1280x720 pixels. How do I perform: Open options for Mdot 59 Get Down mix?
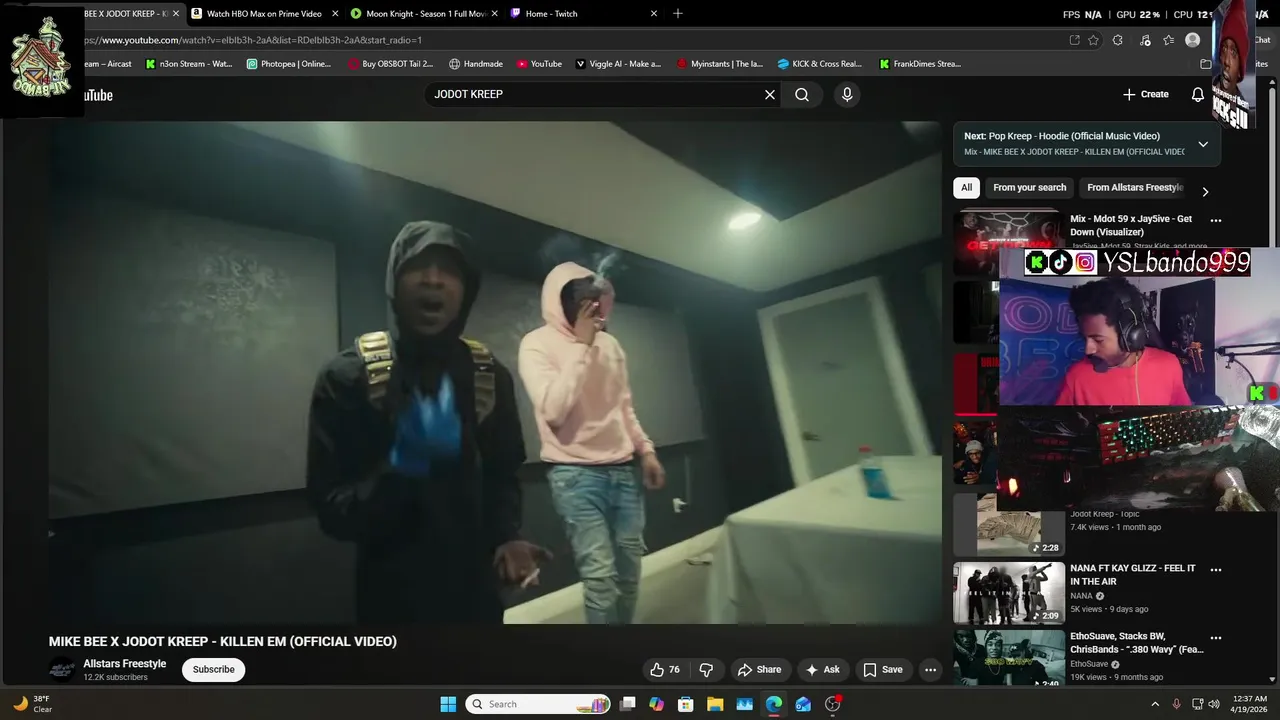click(1216, 220)
